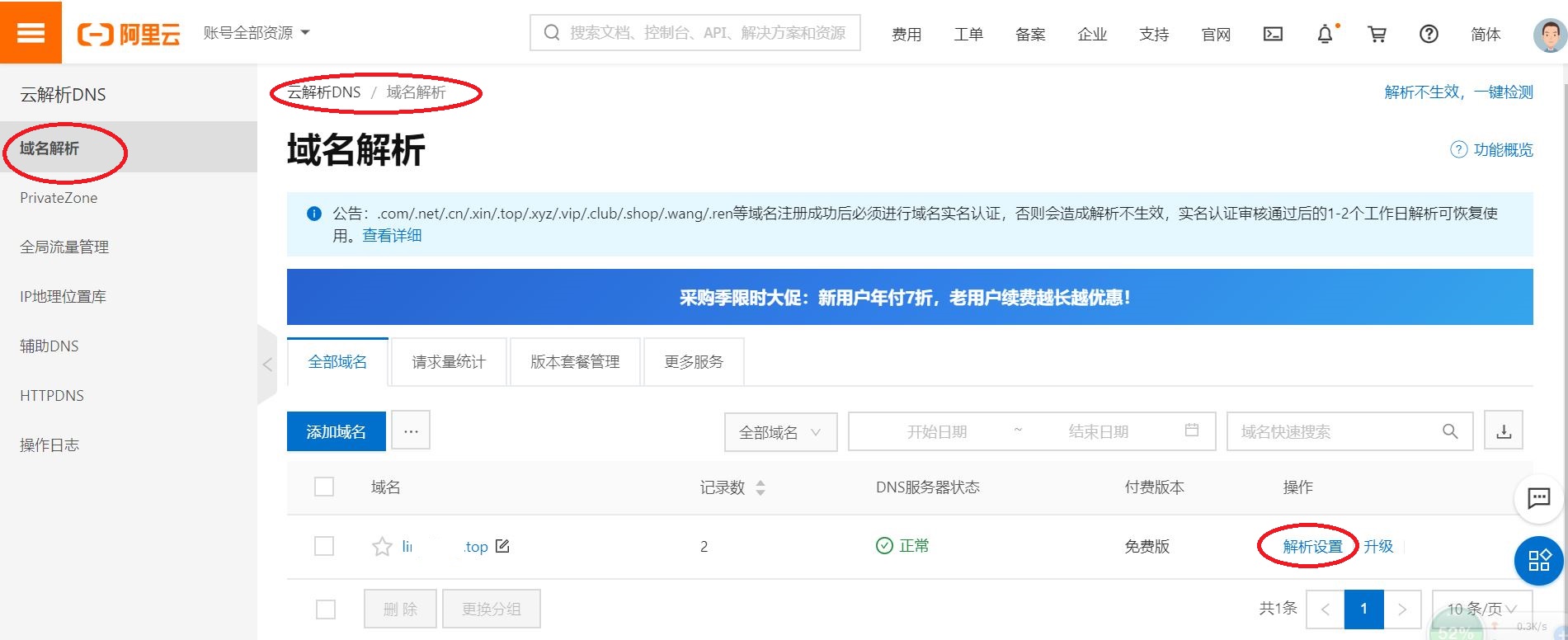Switch to the 更多服务 tab
This screenshot has width=1568, height=640.
point(694,362)
